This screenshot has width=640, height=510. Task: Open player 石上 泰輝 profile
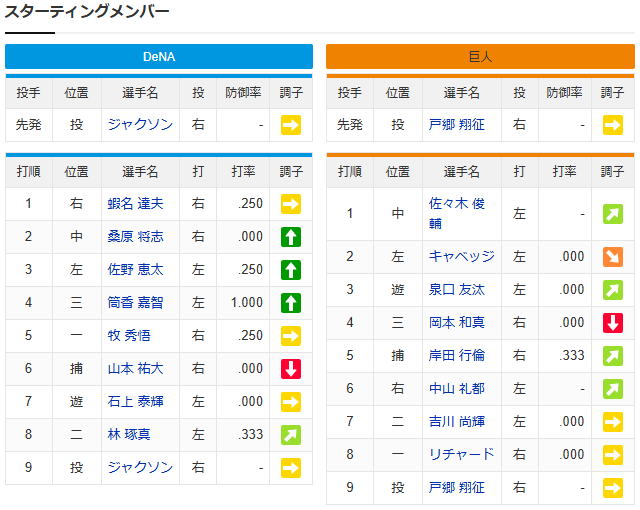pyautogui.click(x=136, y=402)
